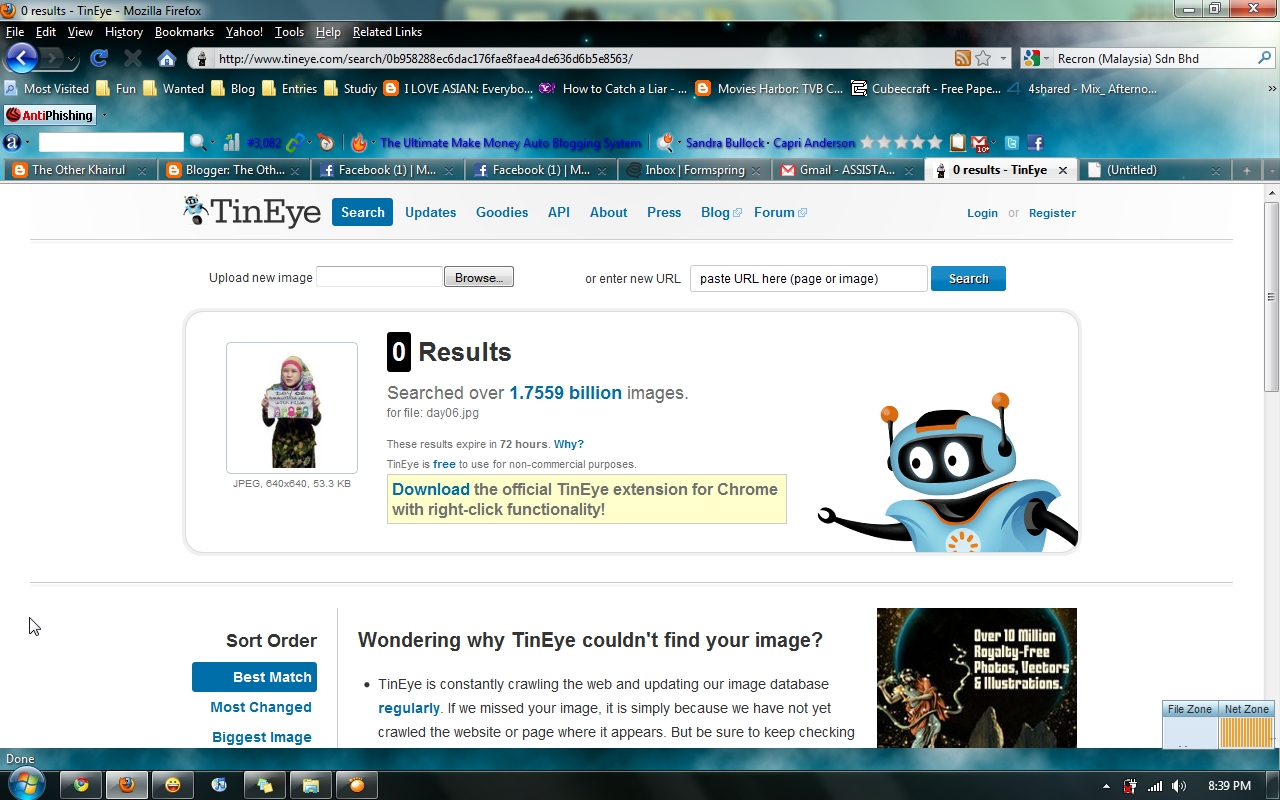Open the Goodies link

502,212
